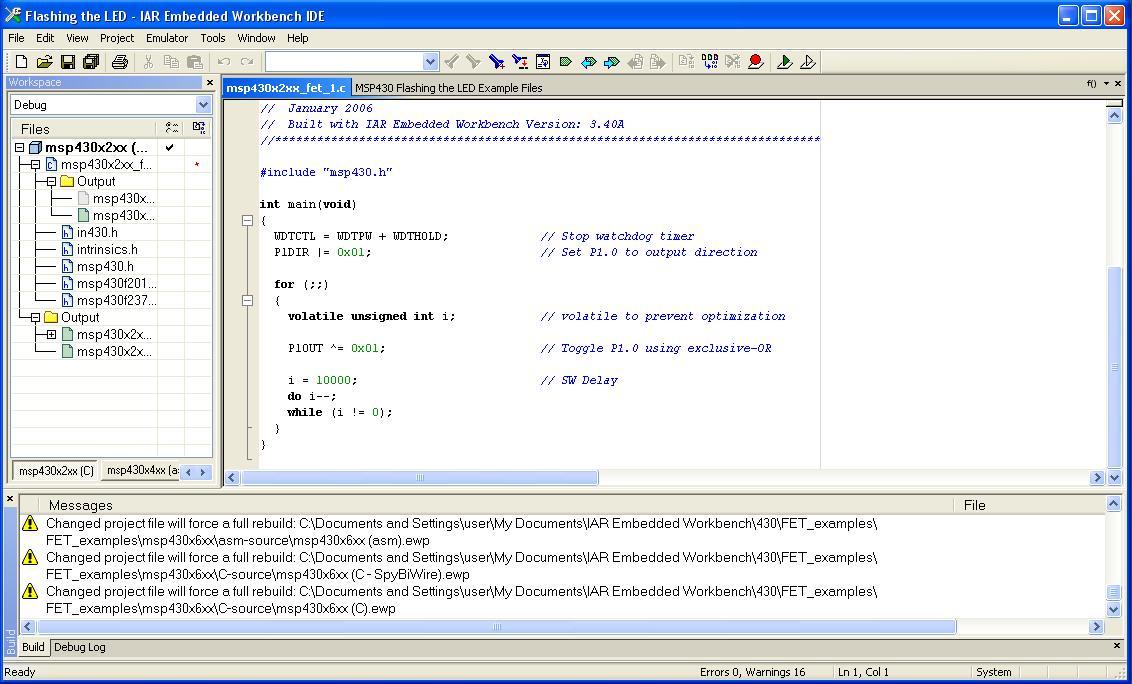The height and width of the screenshot is (684, 1132).
Task: Fold the for loop code block
Action: [x=247, y=300]
